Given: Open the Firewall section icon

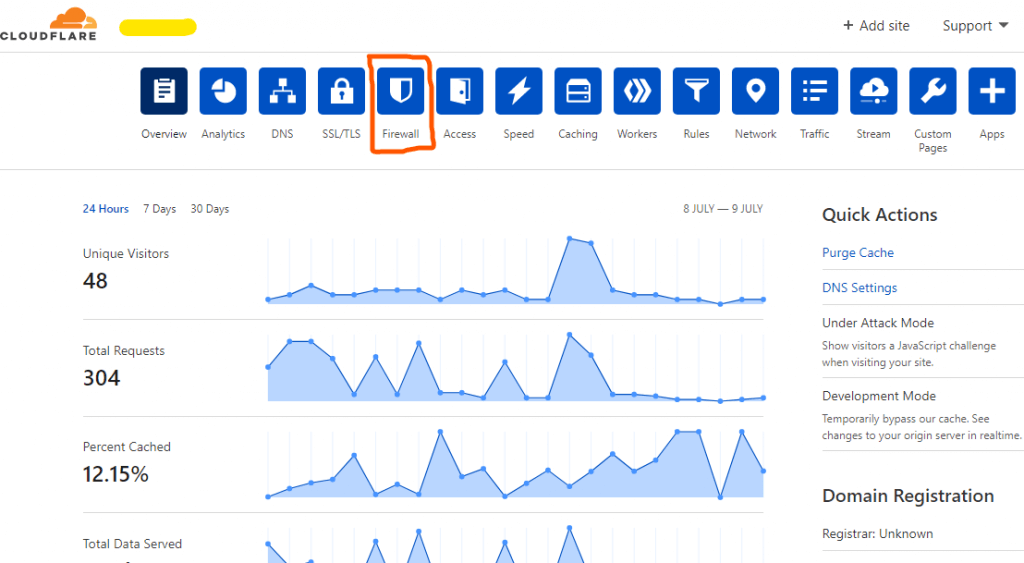Looking at the screenshot, I should coord(401,92).
